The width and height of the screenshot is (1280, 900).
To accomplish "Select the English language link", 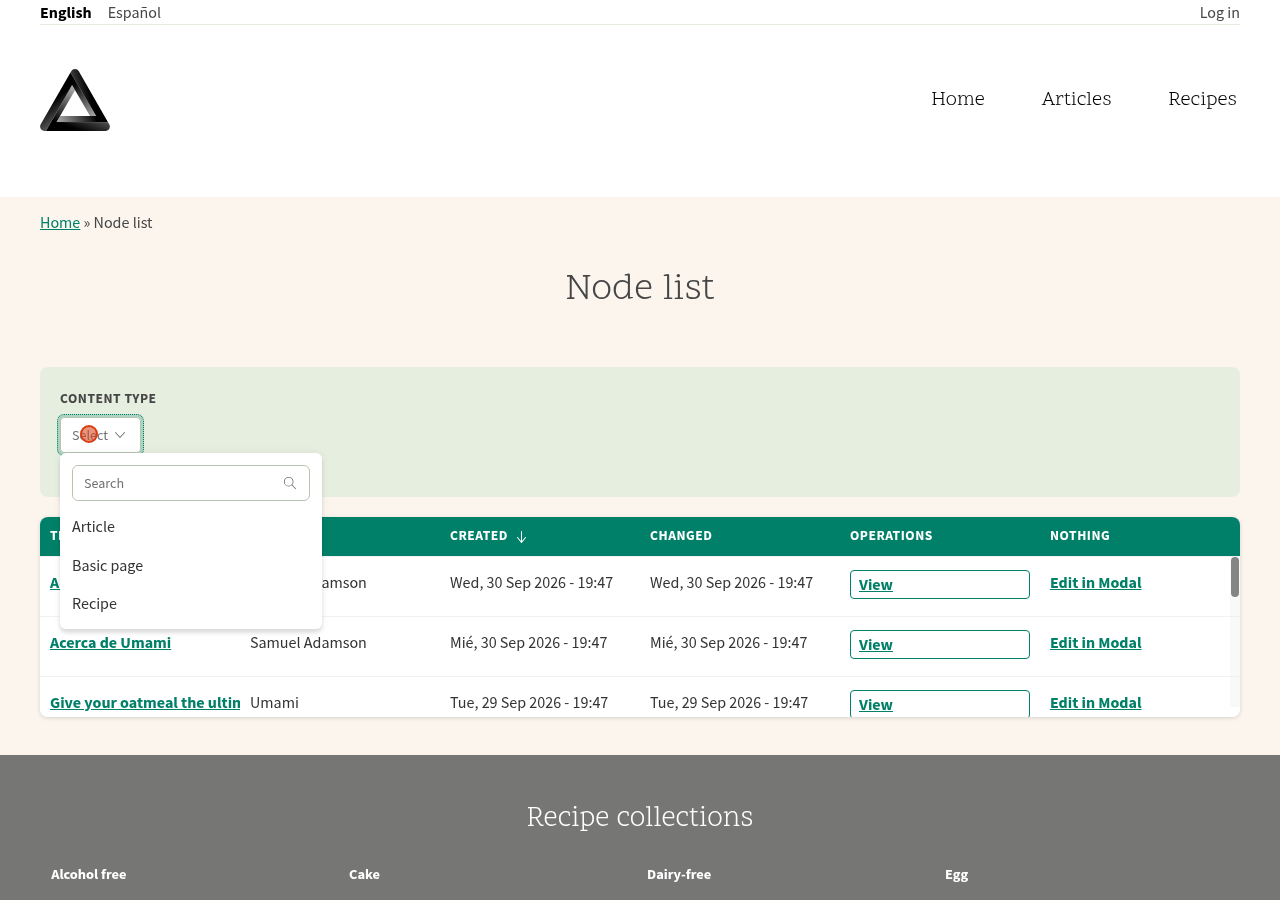I will 66,12.
